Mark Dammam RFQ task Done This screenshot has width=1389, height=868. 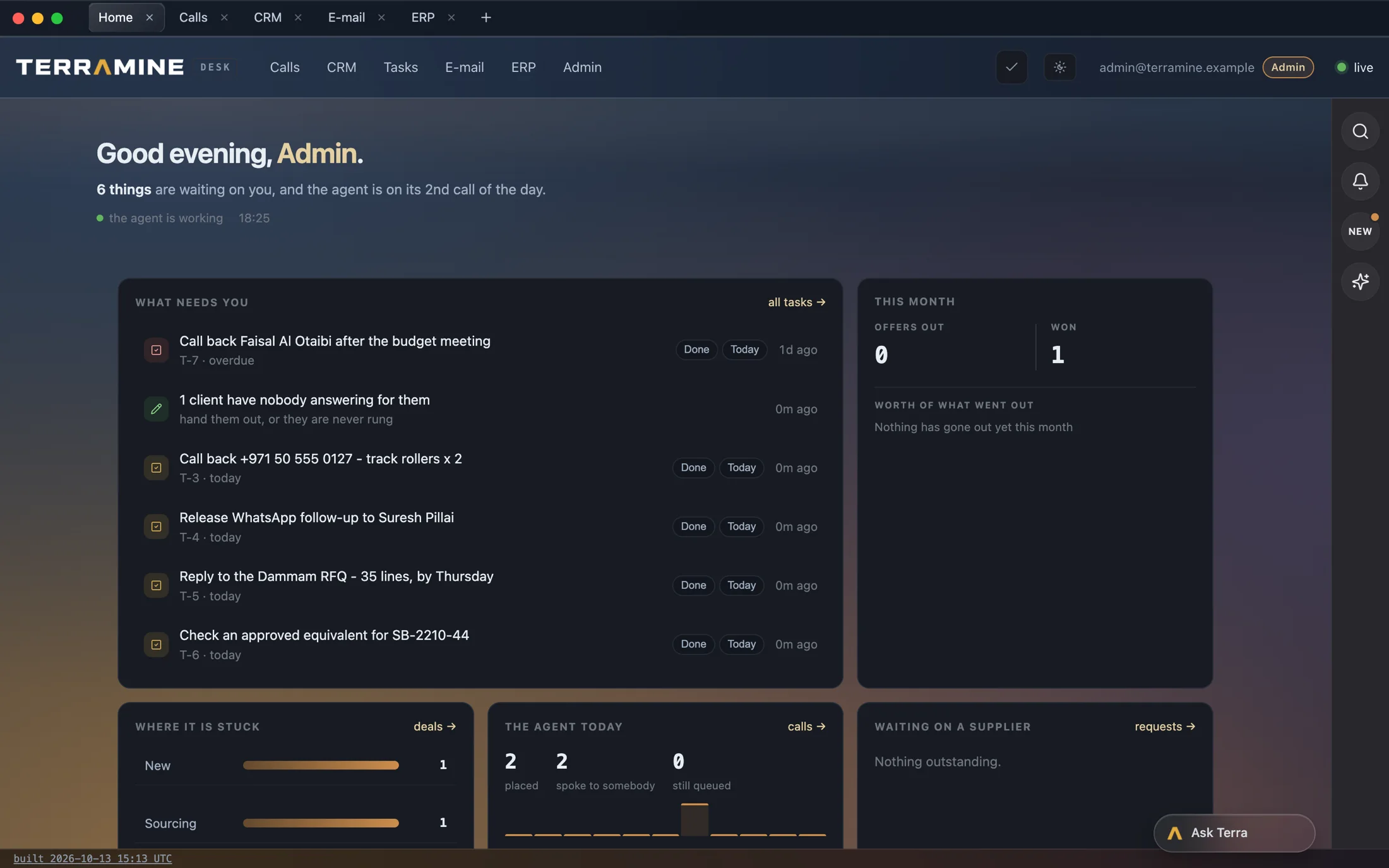[x=693, y=585]
